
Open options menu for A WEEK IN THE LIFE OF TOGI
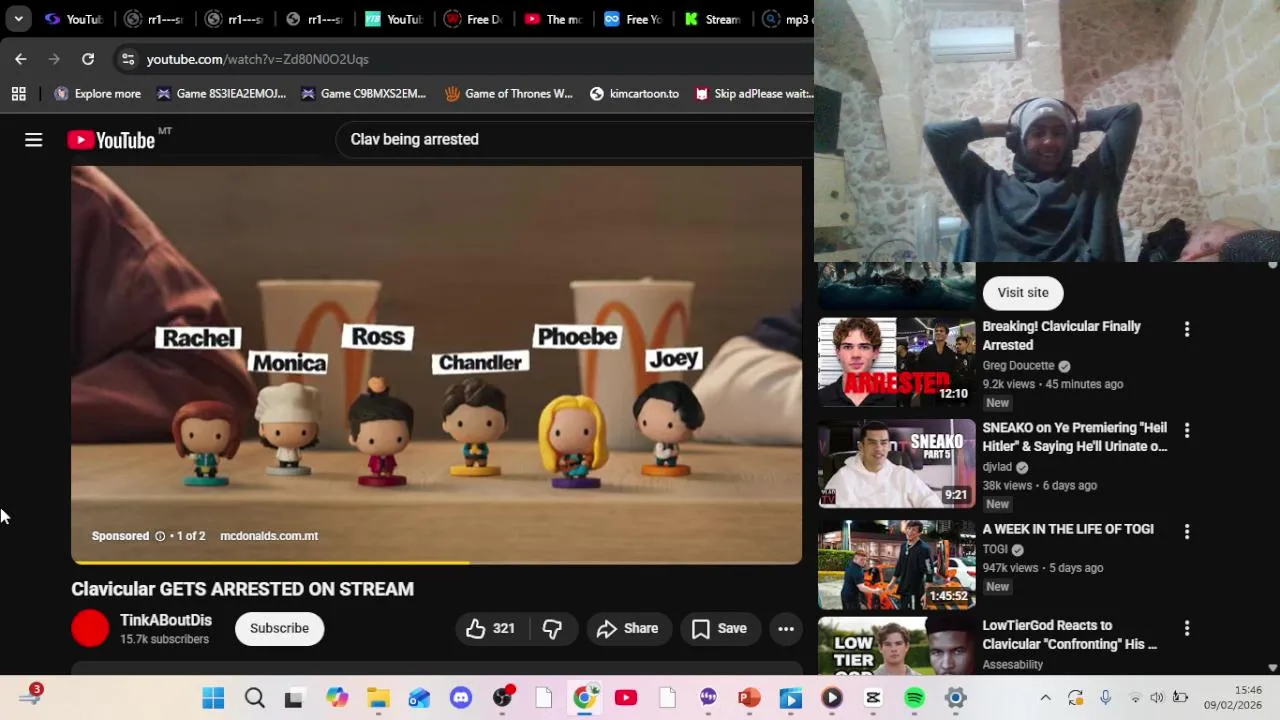tap(1187, 532)
